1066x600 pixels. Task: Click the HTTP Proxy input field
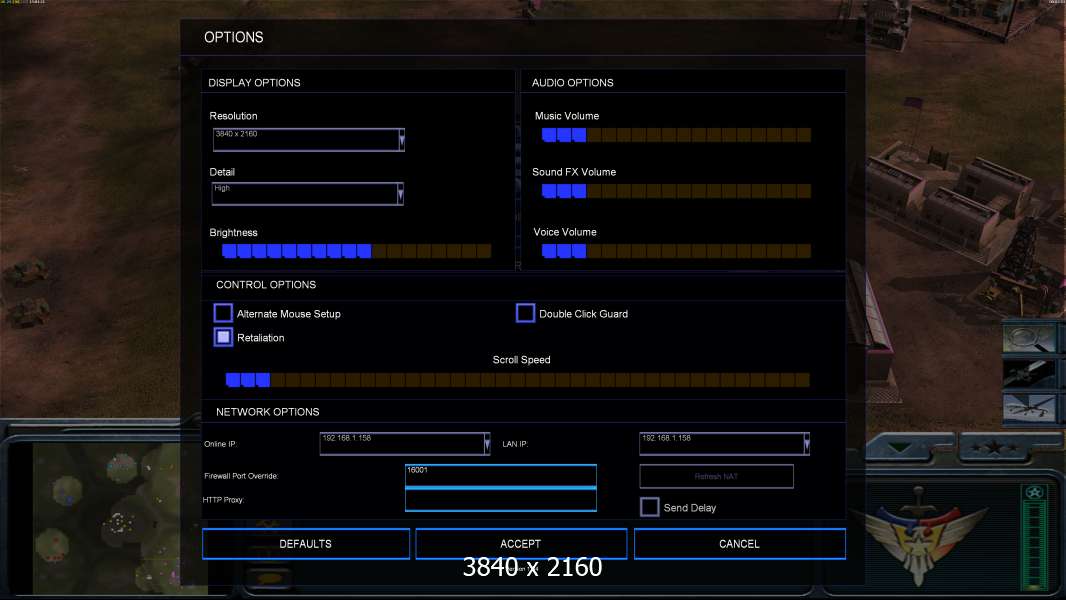point(500,500)
